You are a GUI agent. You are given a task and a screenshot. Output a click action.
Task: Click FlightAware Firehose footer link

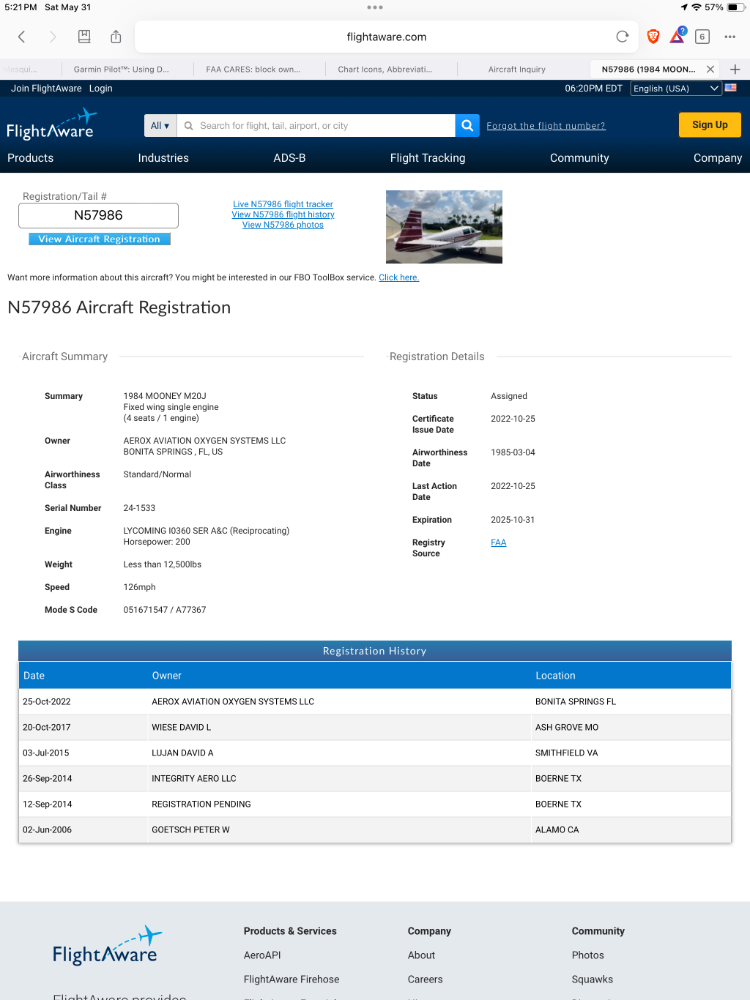tap(291, 979)
